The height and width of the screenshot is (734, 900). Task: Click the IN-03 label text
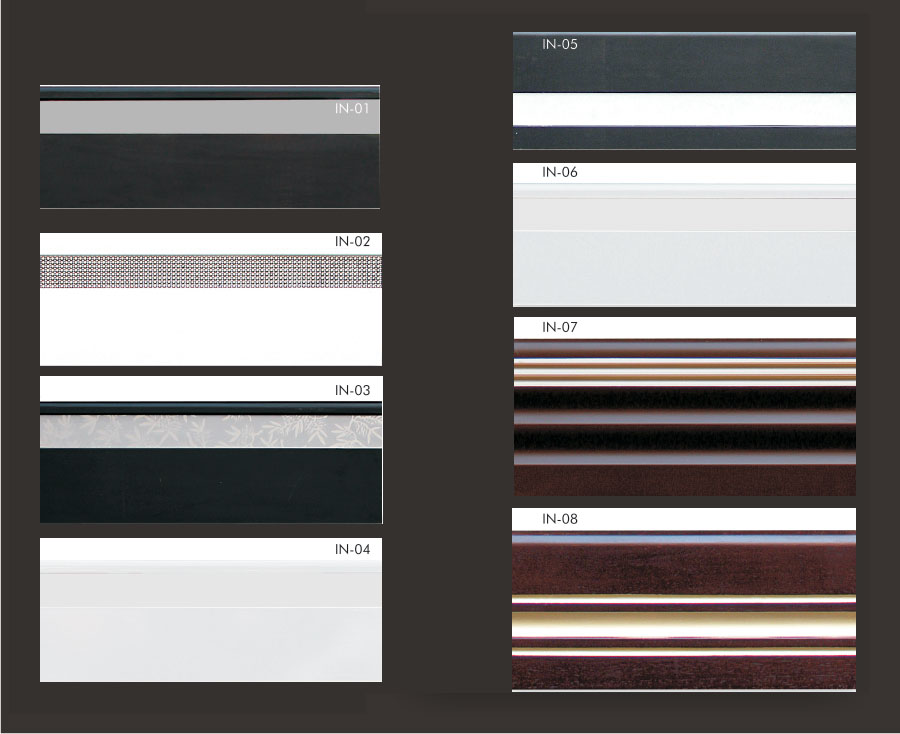[x=352, y=390]
